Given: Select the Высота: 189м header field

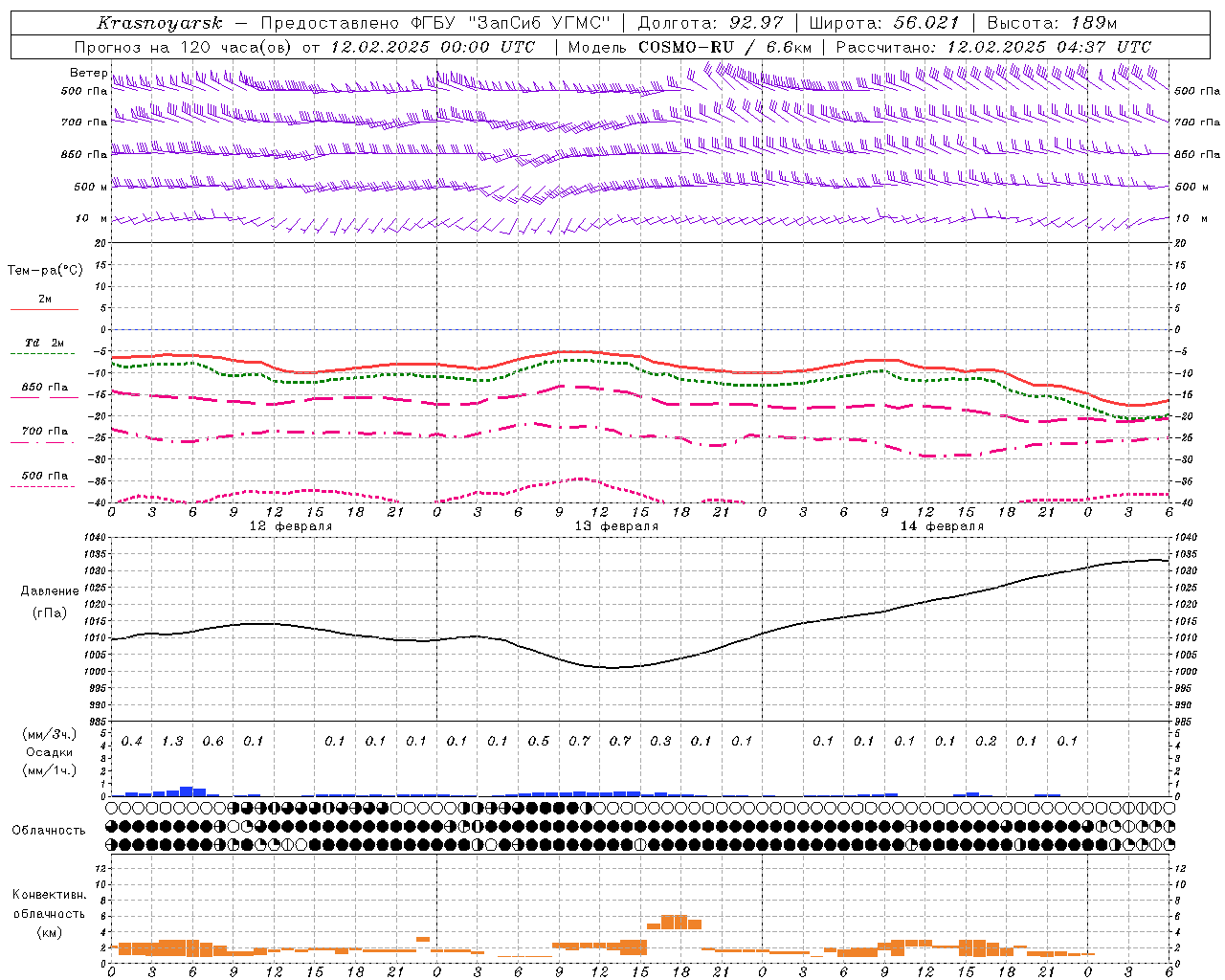Looking at the screenshot, I should point(1052,23).
